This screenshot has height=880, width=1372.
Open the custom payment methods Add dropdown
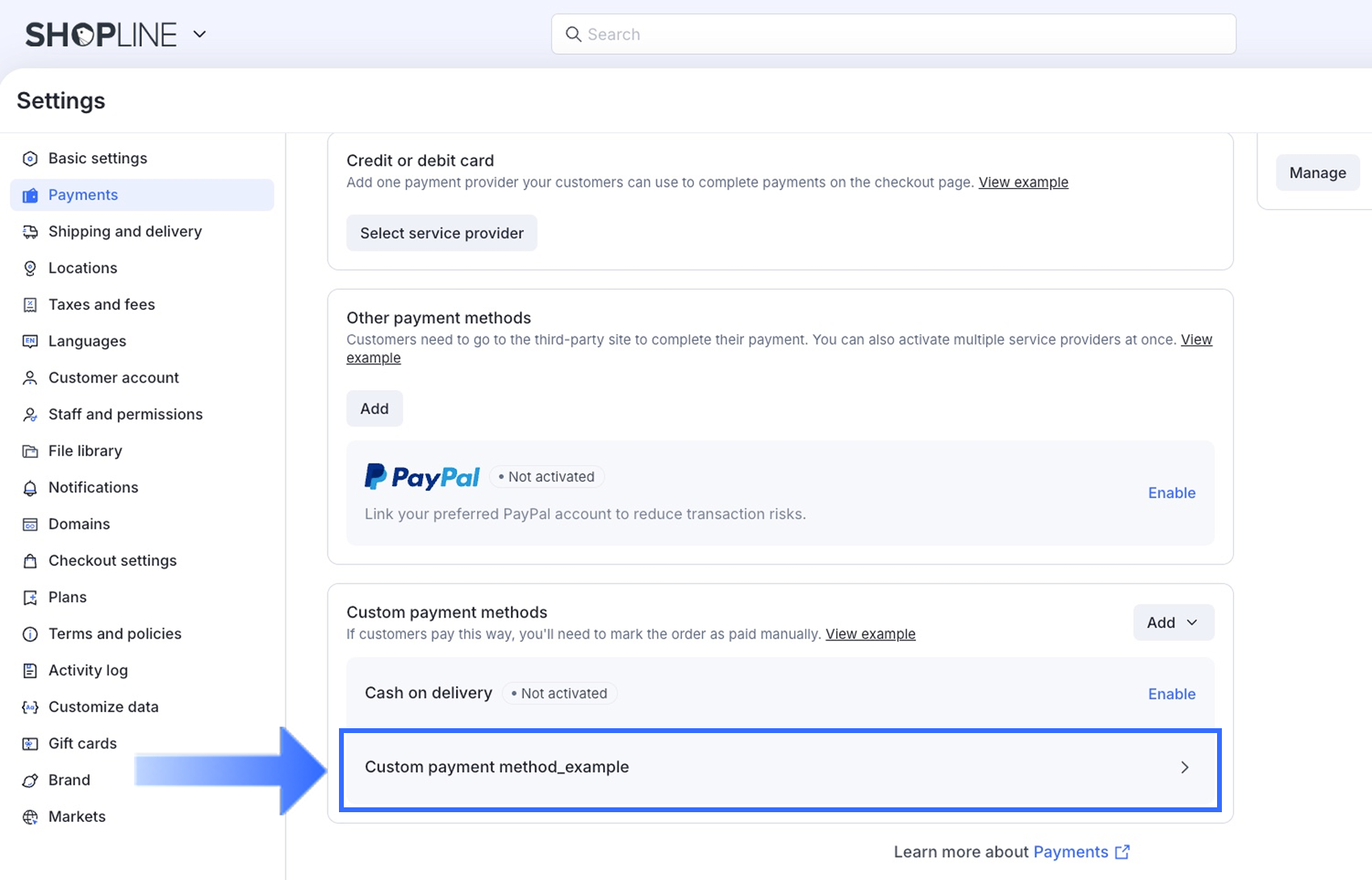(1173, 622)
